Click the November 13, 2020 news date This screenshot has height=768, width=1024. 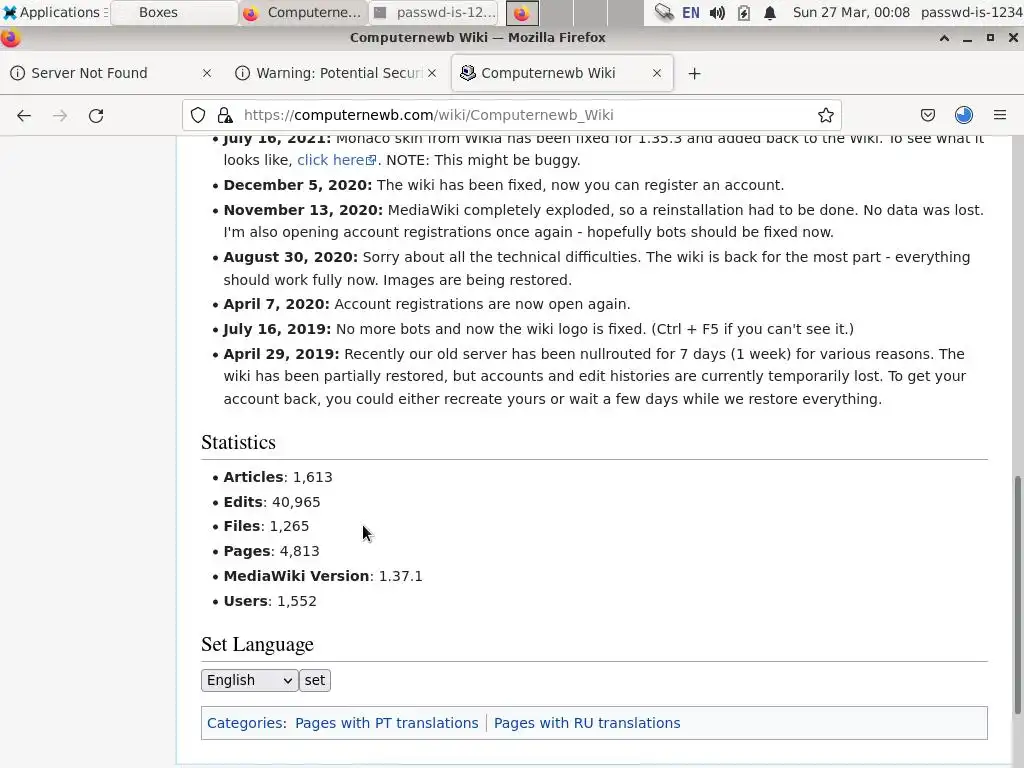tap(303, 210)
